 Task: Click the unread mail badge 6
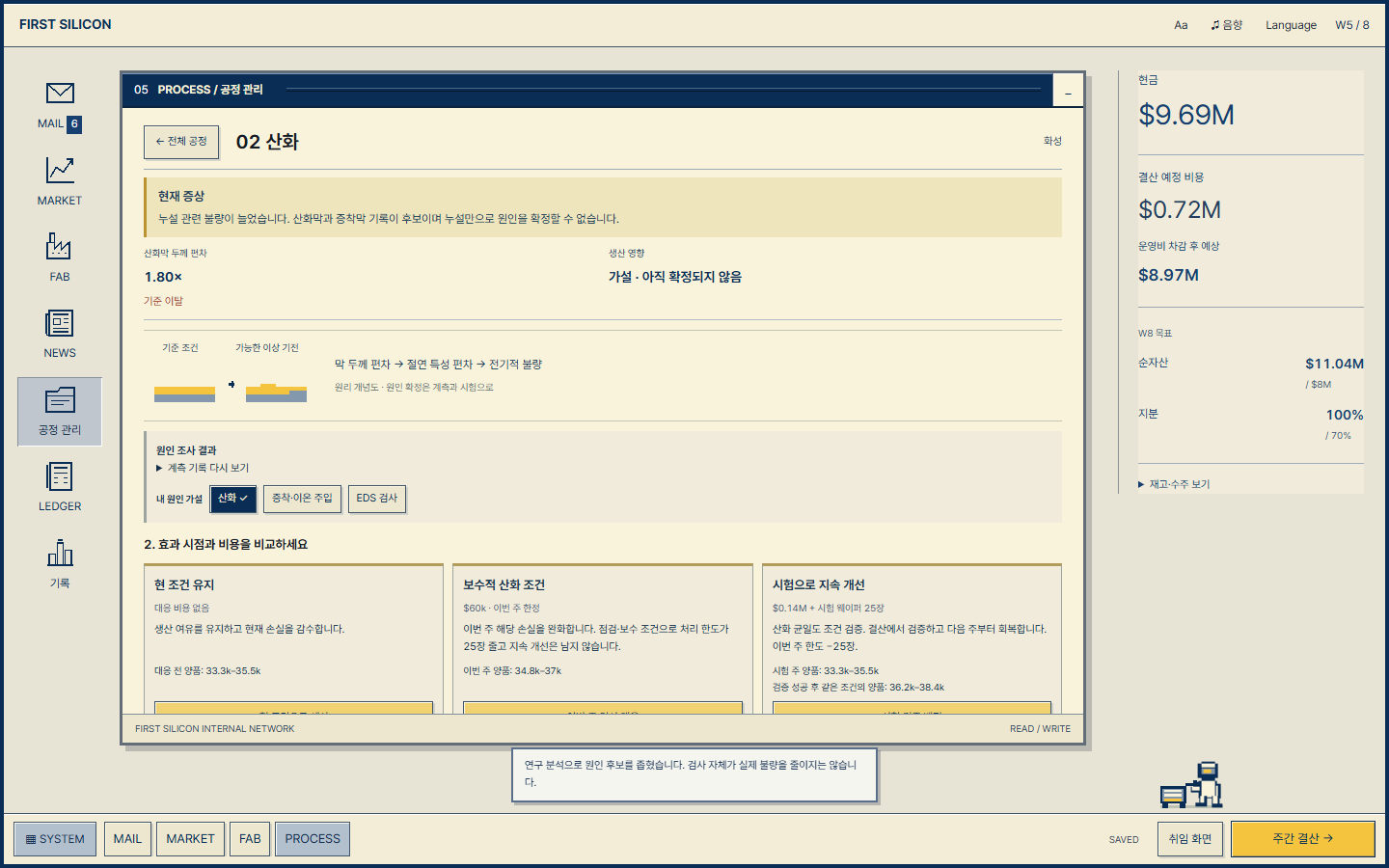[x=74, y=123]
